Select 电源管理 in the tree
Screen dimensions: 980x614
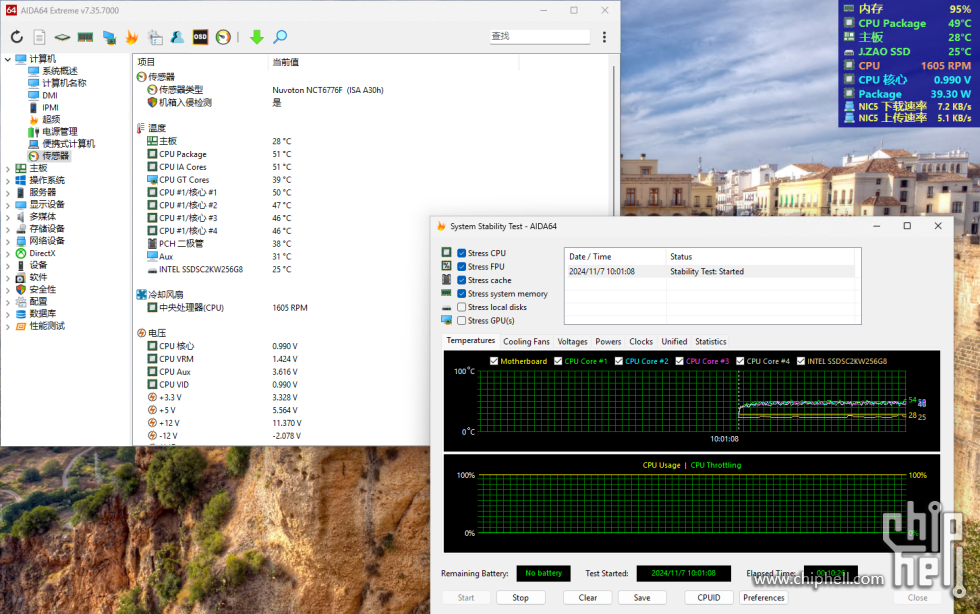click(x=60, y=132)
